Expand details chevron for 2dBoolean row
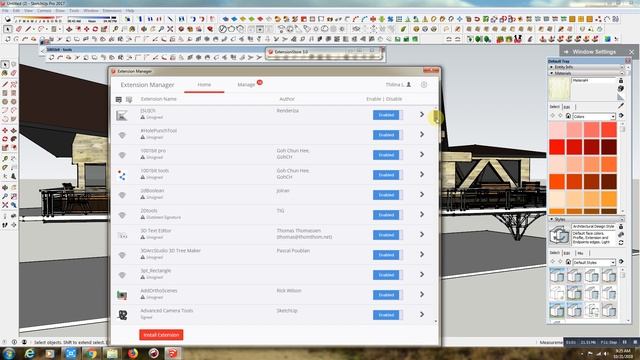 coord(422,195)
